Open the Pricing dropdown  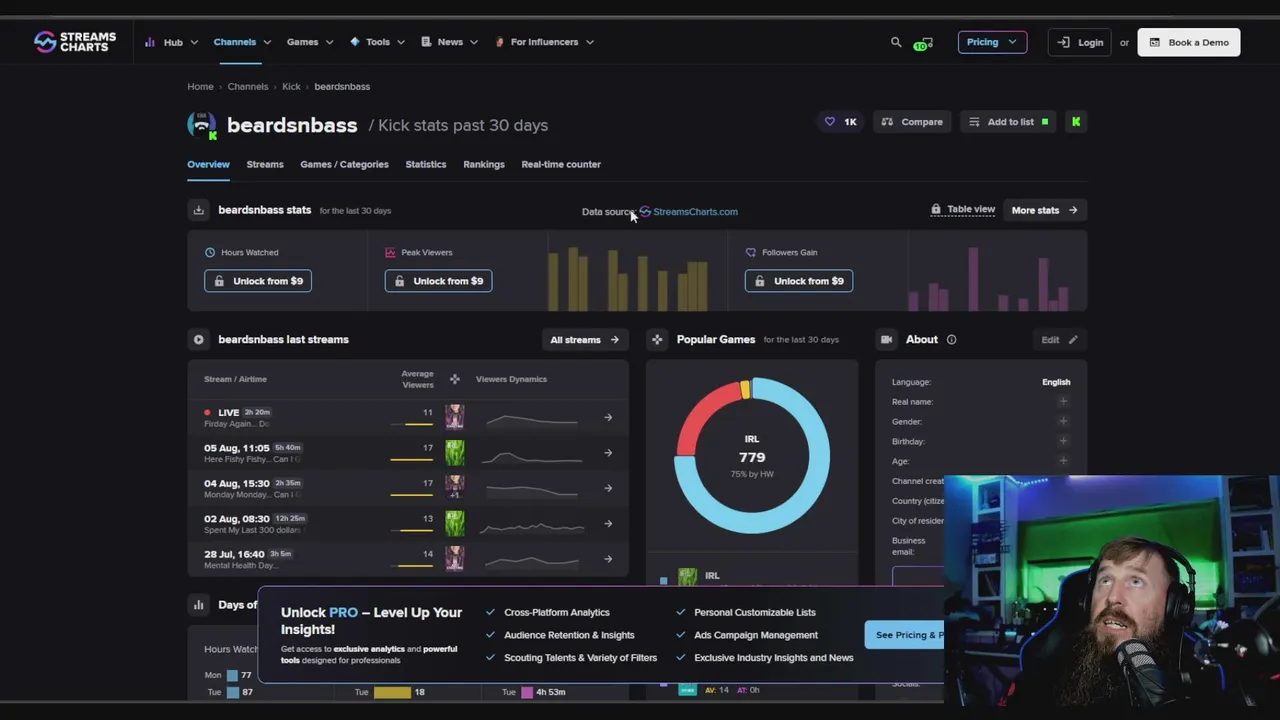992,42
